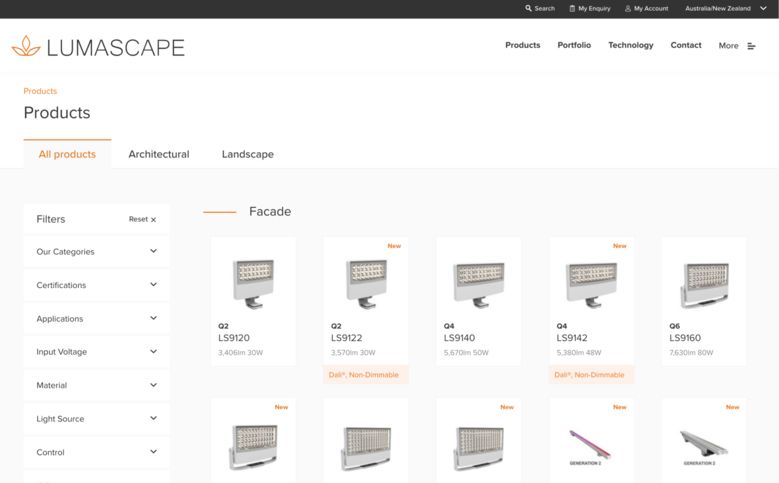The image size is (779, 483).
Task: Switch to the Architectural tab
Action: pos(158,154)
